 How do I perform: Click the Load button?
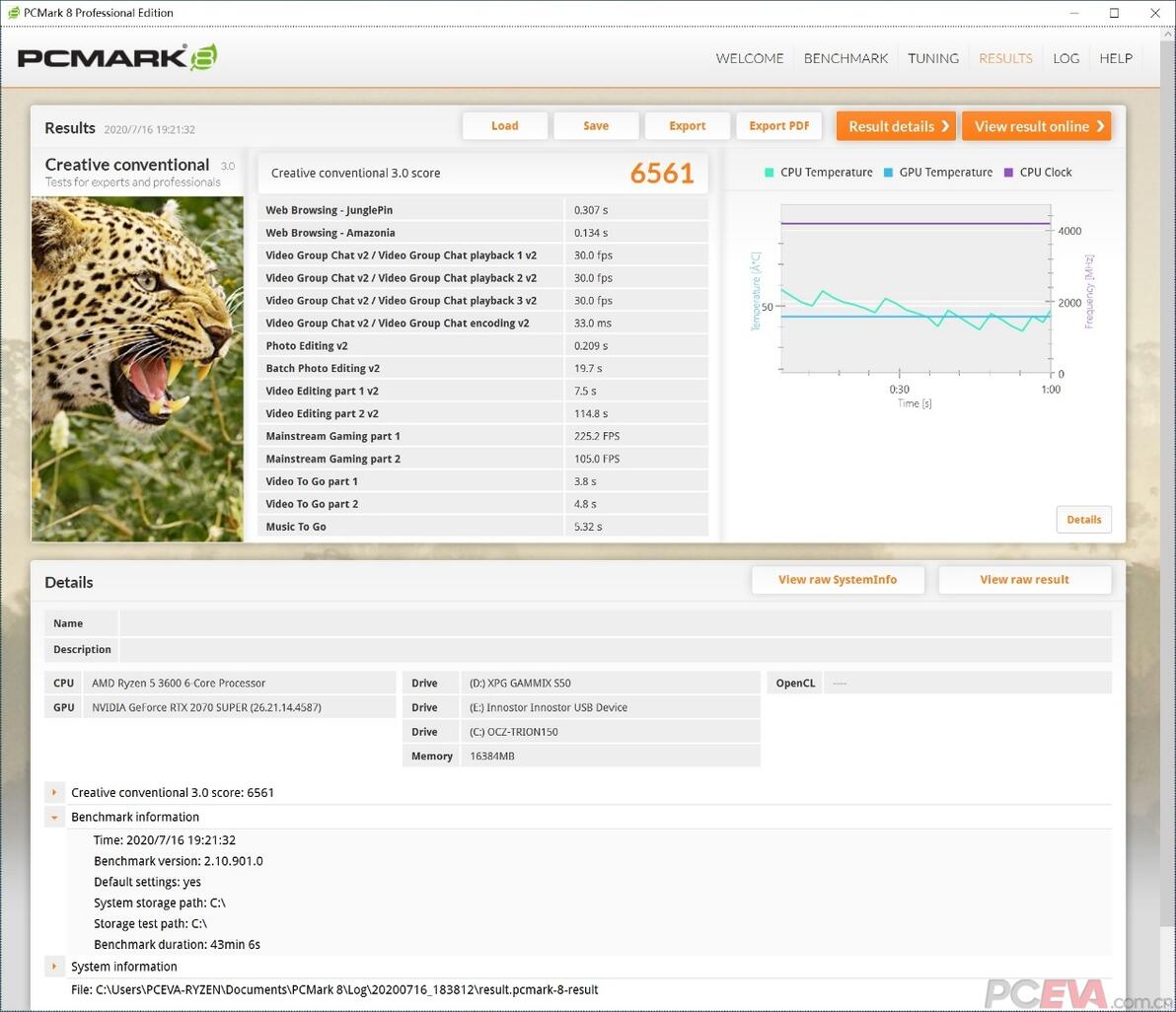(x=505, y=126)
